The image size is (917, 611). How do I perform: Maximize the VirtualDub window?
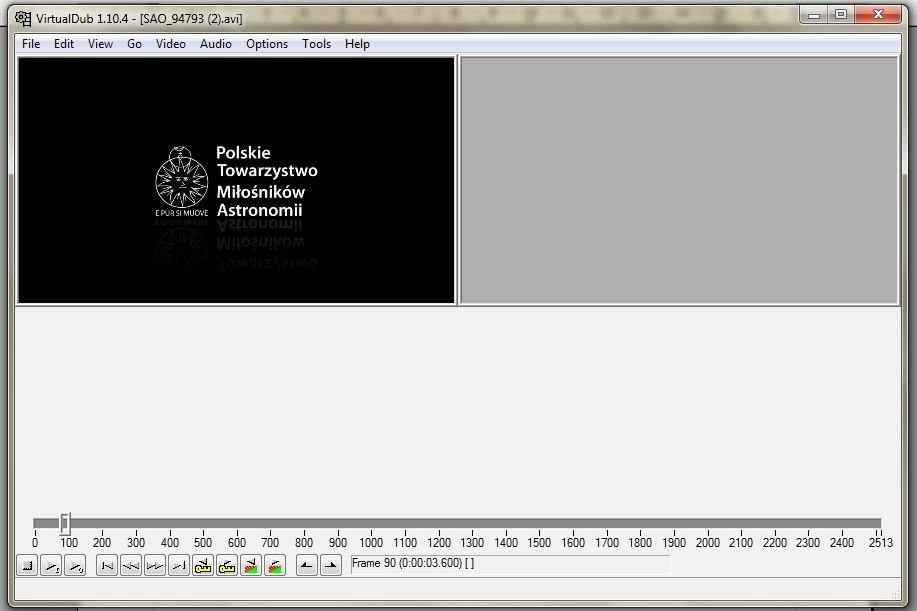click(841, 15)
